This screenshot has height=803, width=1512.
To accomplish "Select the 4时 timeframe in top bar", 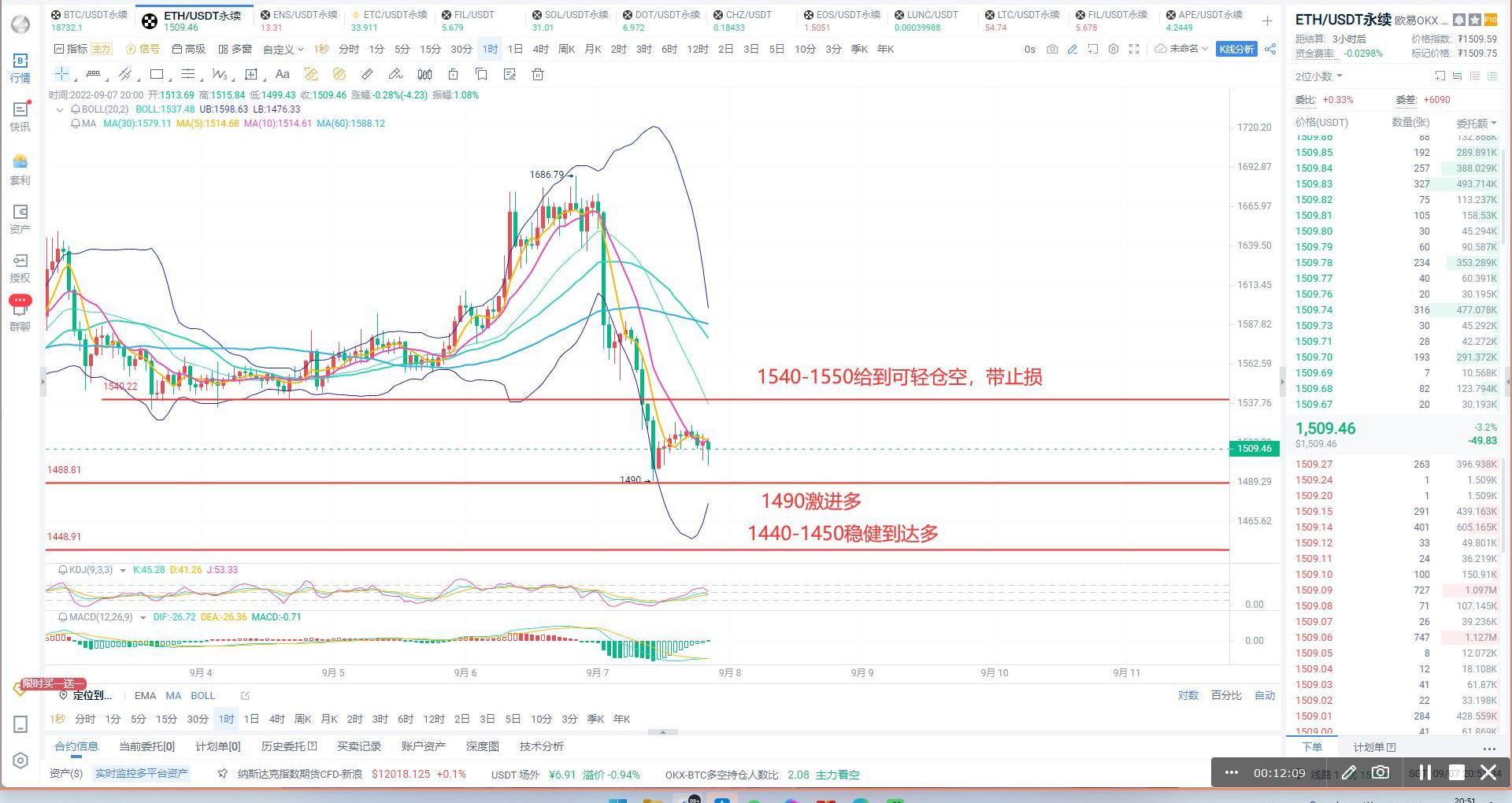I will (540, 49).
